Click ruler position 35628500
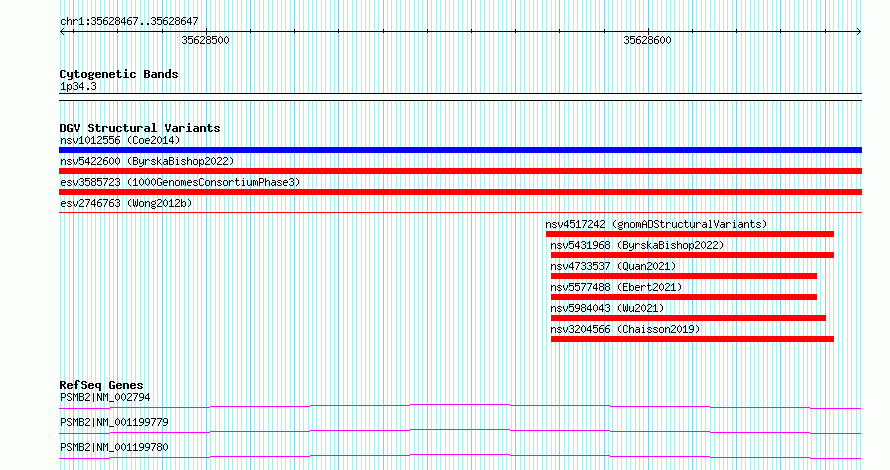Viewport: 890px width, 470px height. pyautogui.click(x=205, y=40)
